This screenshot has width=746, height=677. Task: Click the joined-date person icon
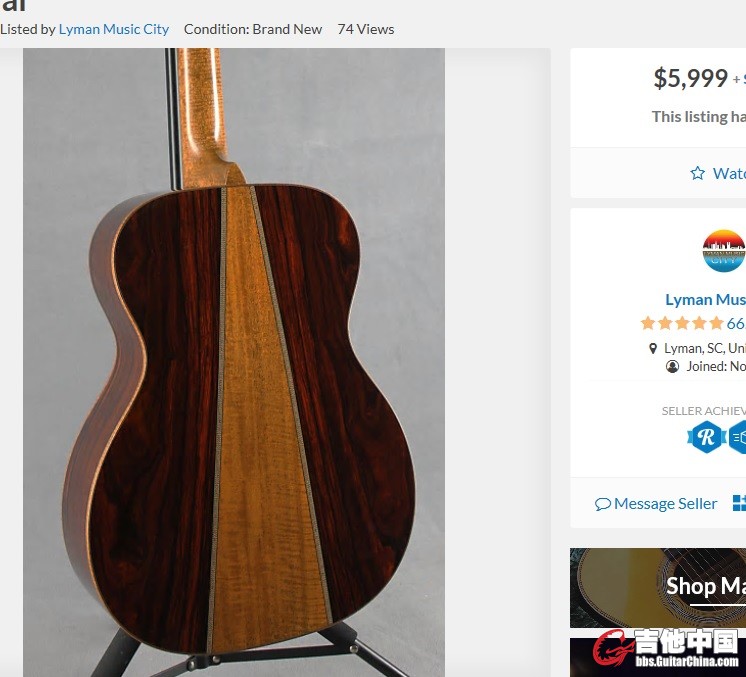click(673, 366)
